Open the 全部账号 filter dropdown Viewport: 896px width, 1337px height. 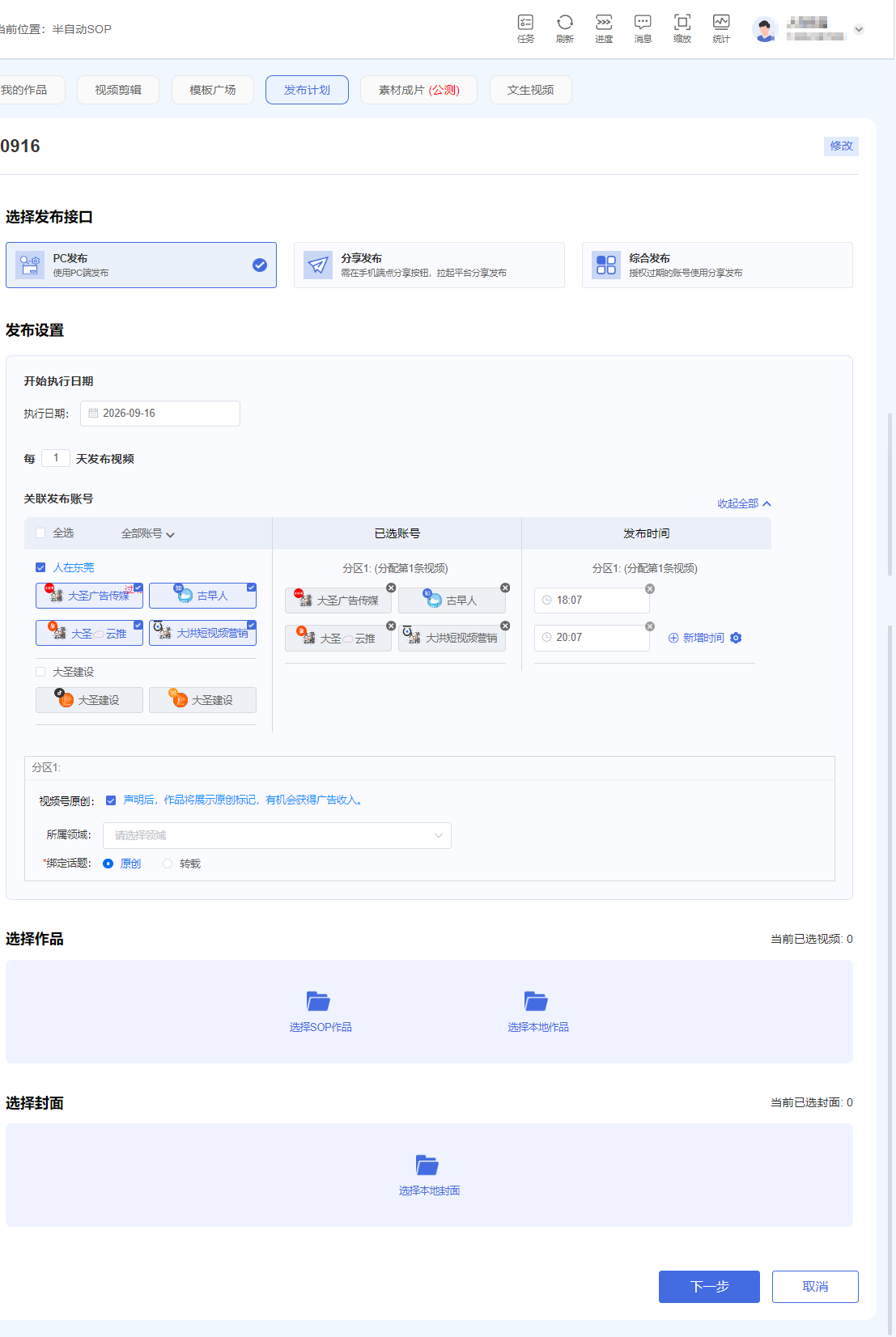coord(148,533)
